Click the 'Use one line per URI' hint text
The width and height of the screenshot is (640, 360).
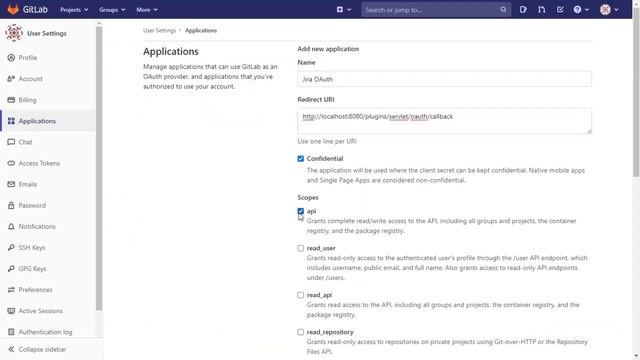327,141
